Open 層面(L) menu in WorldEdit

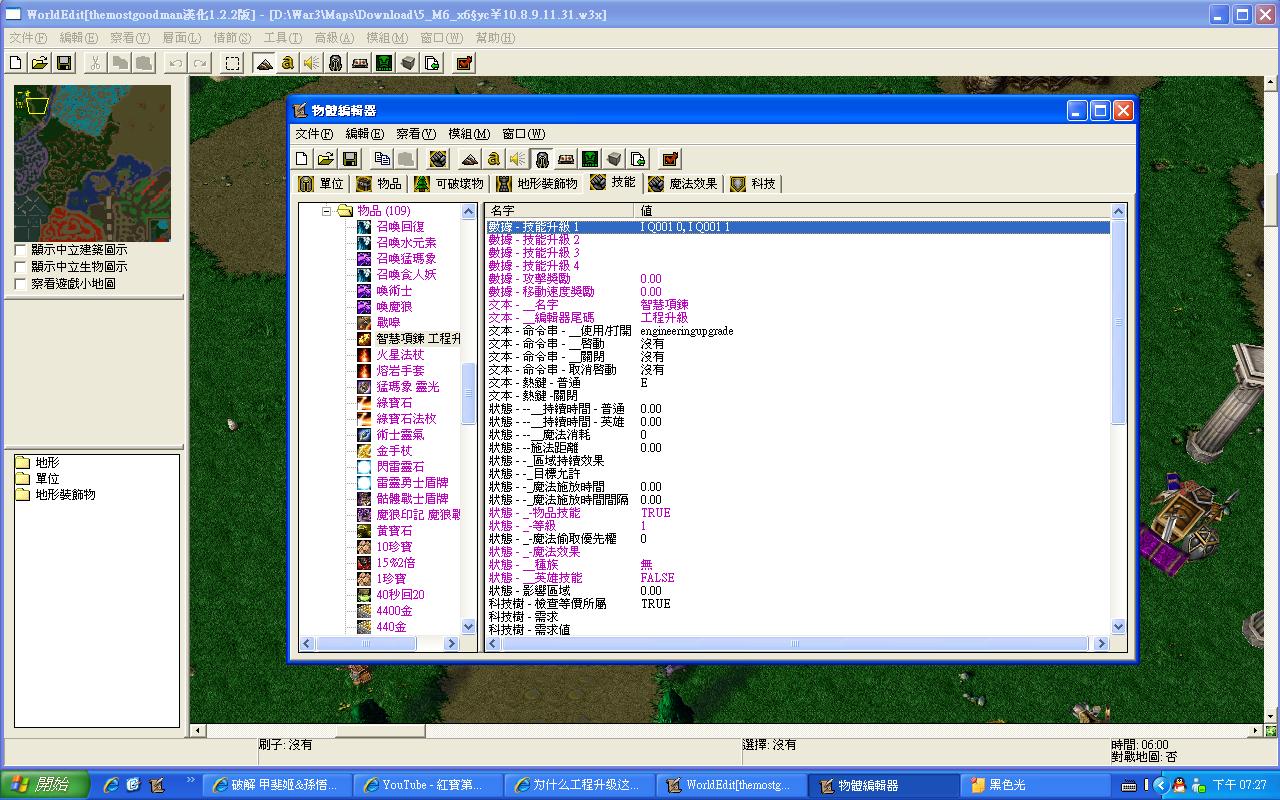(x=181, y=38)
